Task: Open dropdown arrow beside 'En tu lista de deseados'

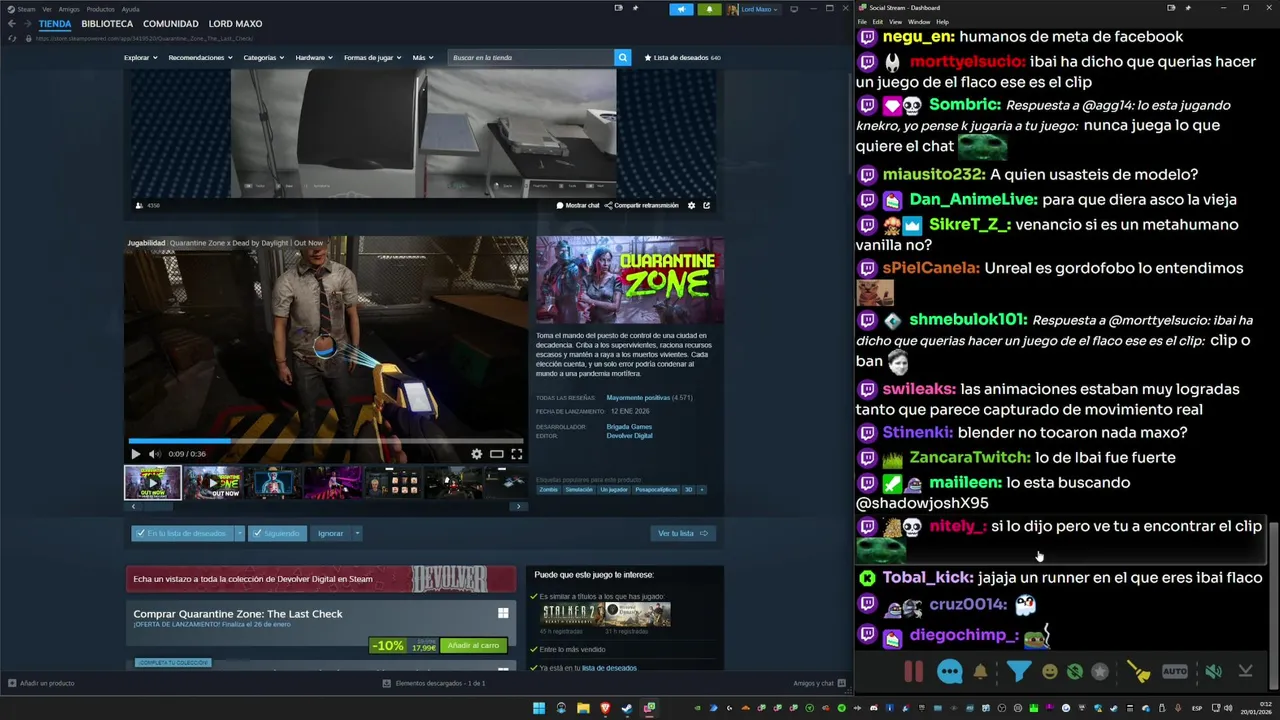Action: pyautogui.click(x=239, y=533)
